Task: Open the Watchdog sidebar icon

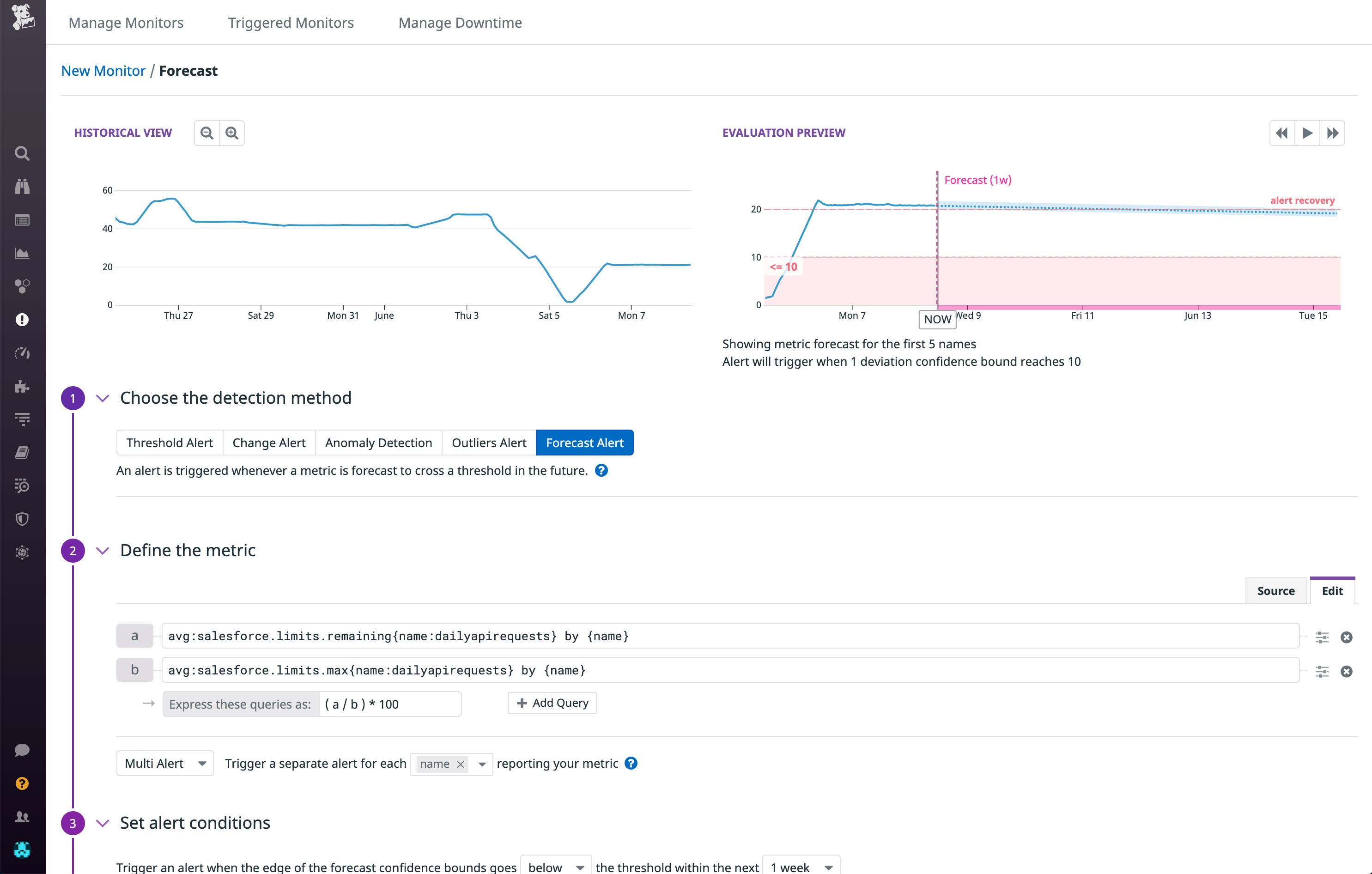Action: [22, 187]
